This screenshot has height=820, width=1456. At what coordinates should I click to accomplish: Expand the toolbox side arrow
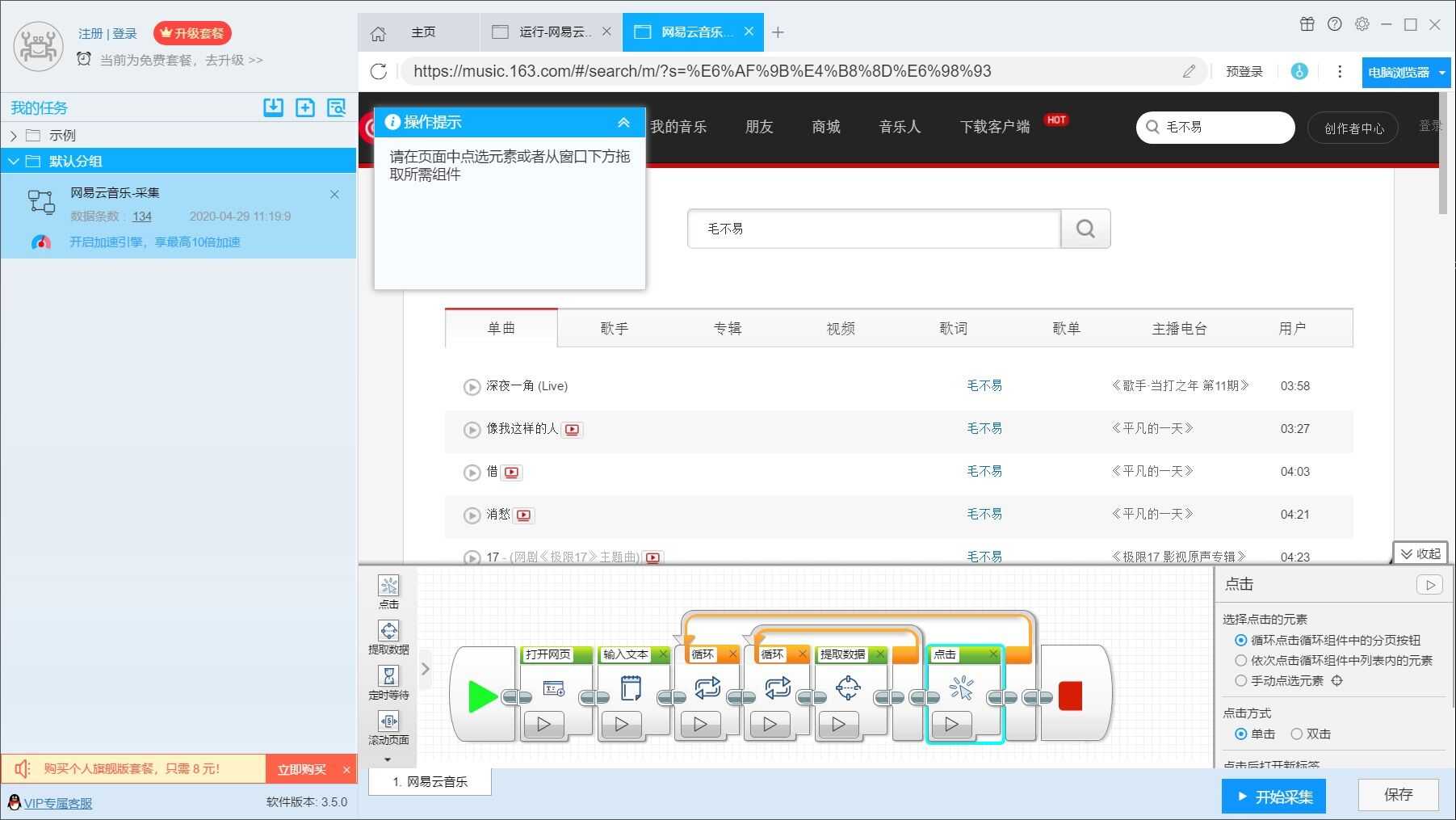[426, 669]
